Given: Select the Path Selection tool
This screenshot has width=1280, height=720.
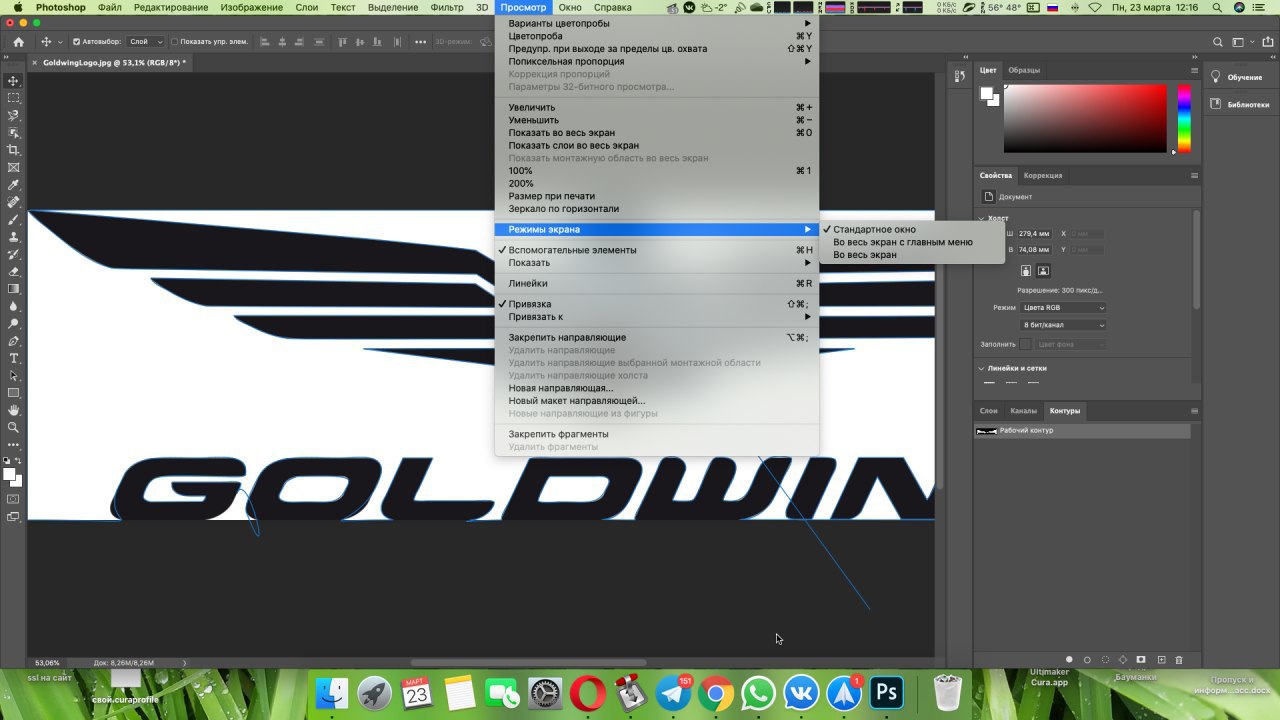Looking at the screenshot, I should pyautogui.click(x=13, y=376).
